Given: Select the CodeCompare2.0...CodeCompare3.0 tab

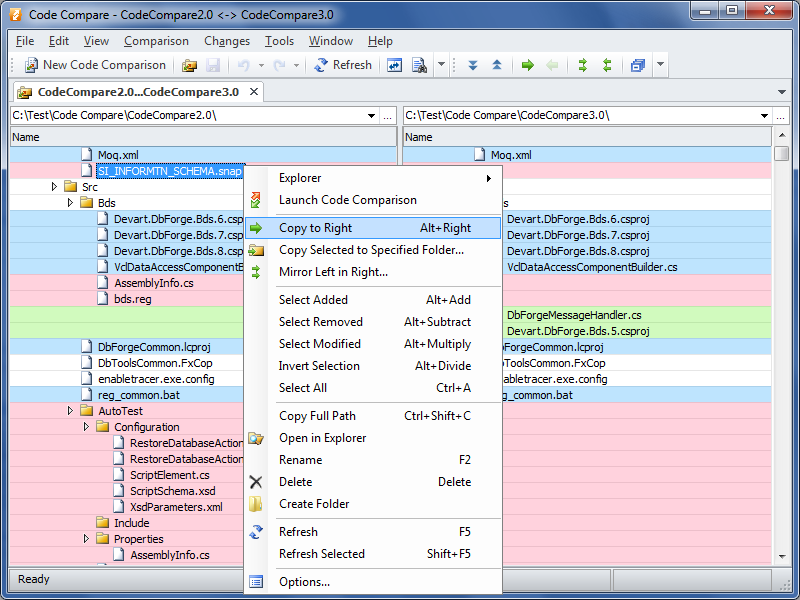Looking at the screenshot, I should point(138,92).
